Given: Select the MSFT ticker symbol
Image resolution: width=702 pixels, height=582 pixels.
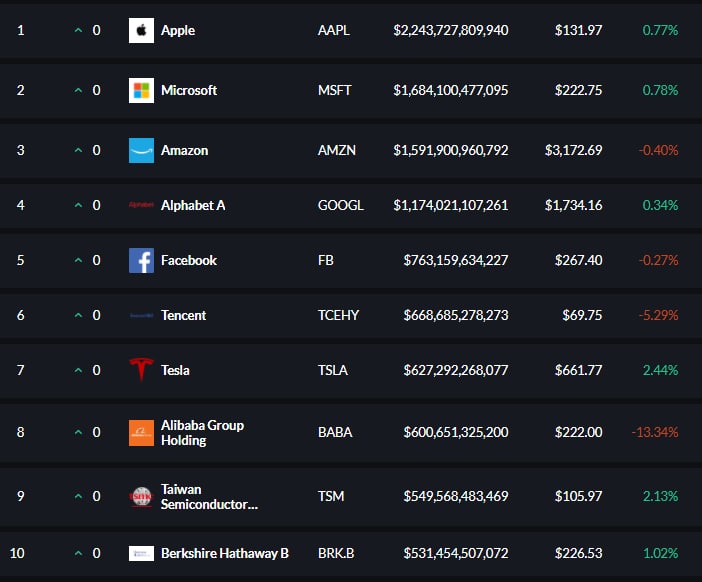Looking at the screenshot, I should click(x=334, y=90).
